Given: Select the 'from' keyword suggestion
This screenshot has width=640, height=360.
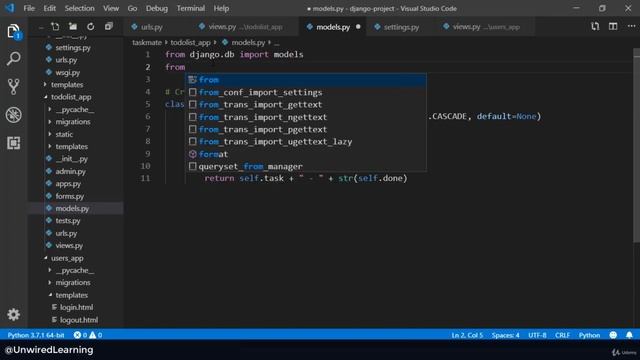Looking at the screenshot, I should tap(307, 80).
